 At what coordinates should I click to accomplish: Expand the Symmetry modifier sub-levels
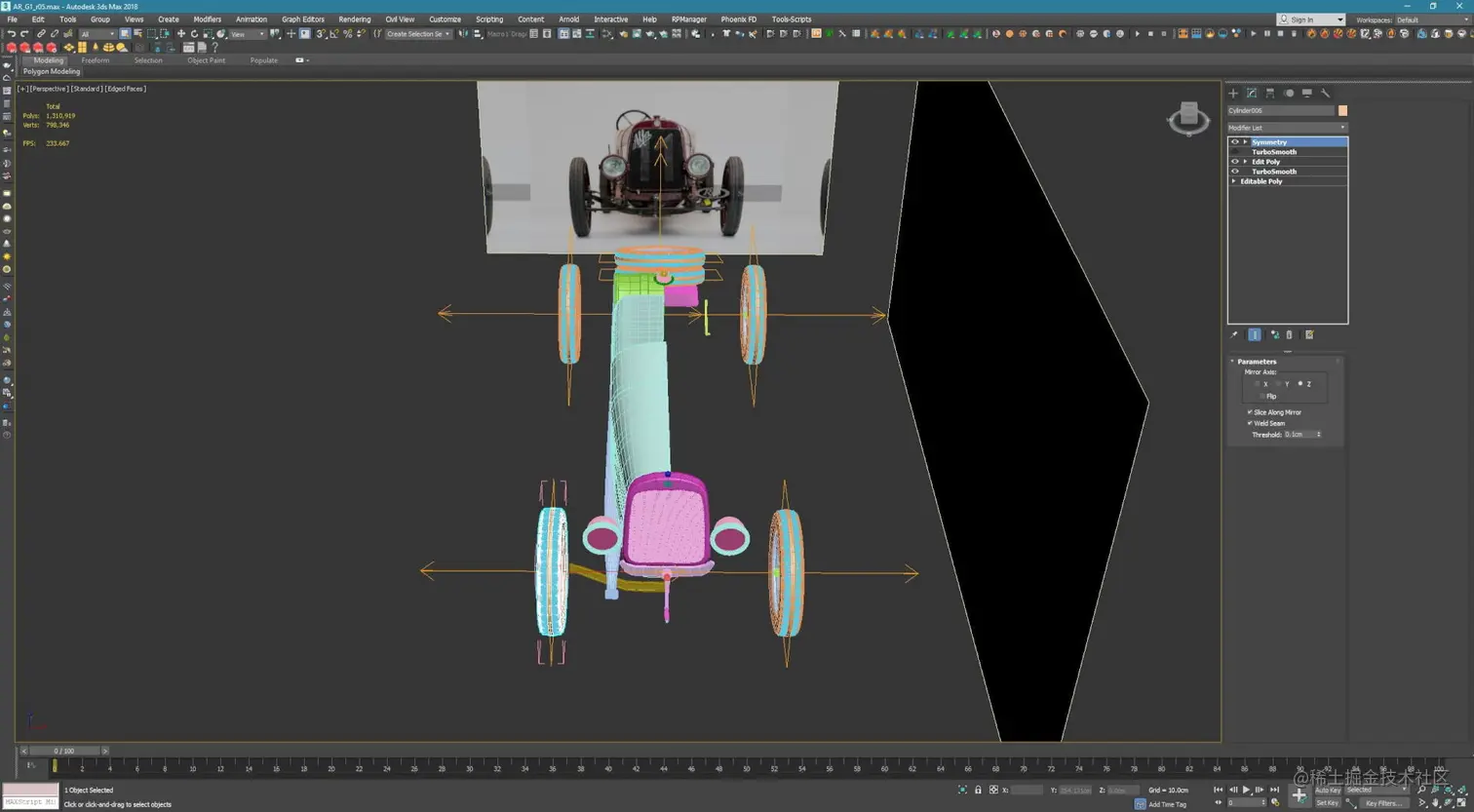coord(1245,142)
